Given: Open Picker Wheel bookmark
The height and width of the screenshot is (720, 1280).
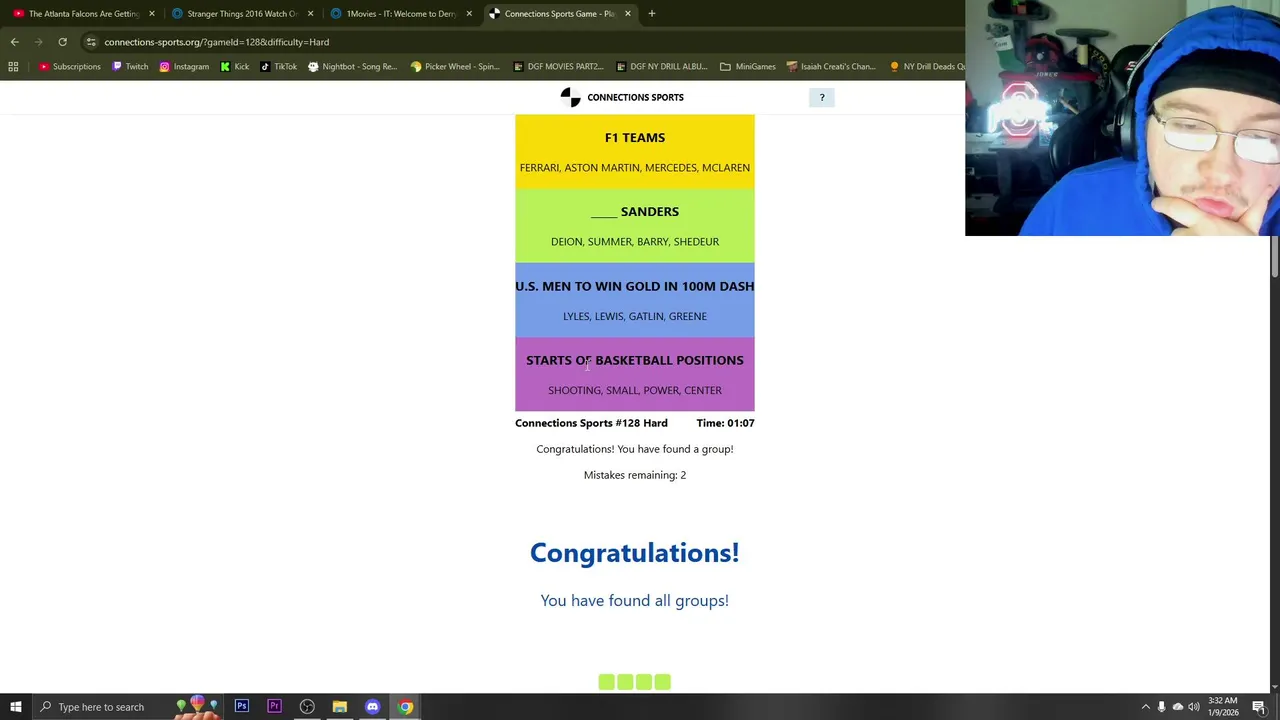Looking at the screenshot, I should (455, 66).
